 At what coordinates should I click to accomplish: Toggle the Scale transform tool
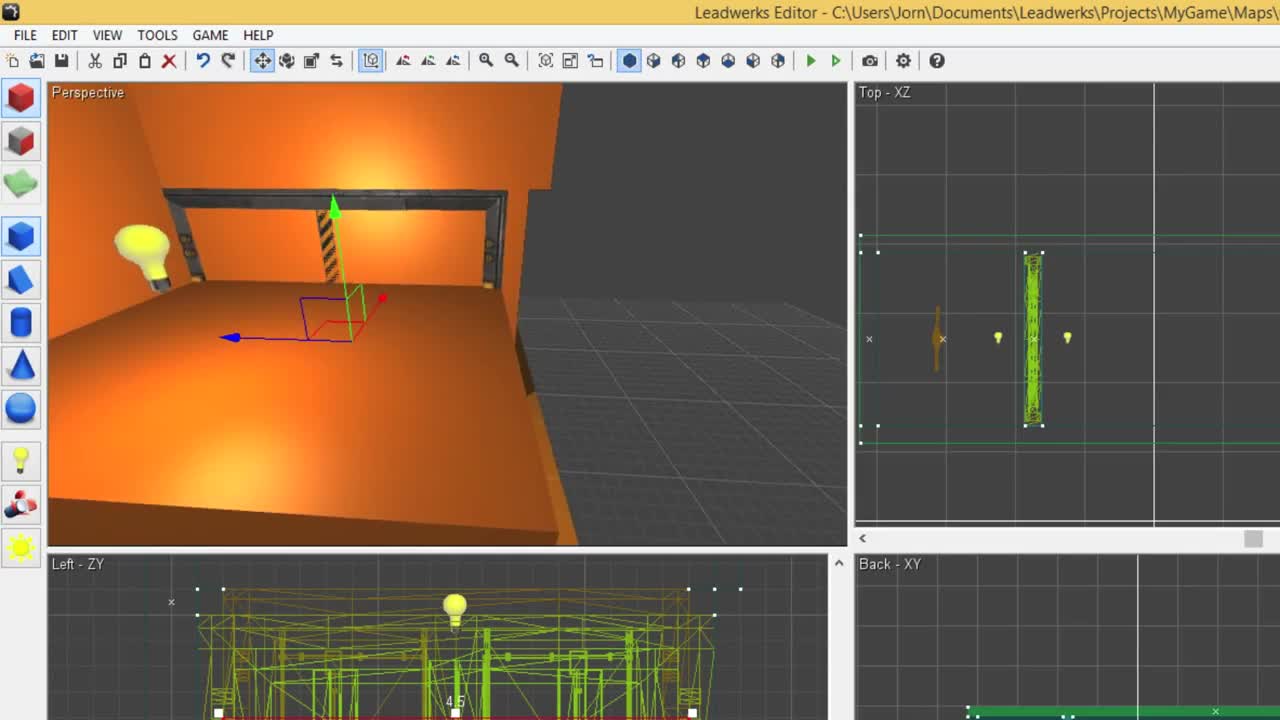311,61
